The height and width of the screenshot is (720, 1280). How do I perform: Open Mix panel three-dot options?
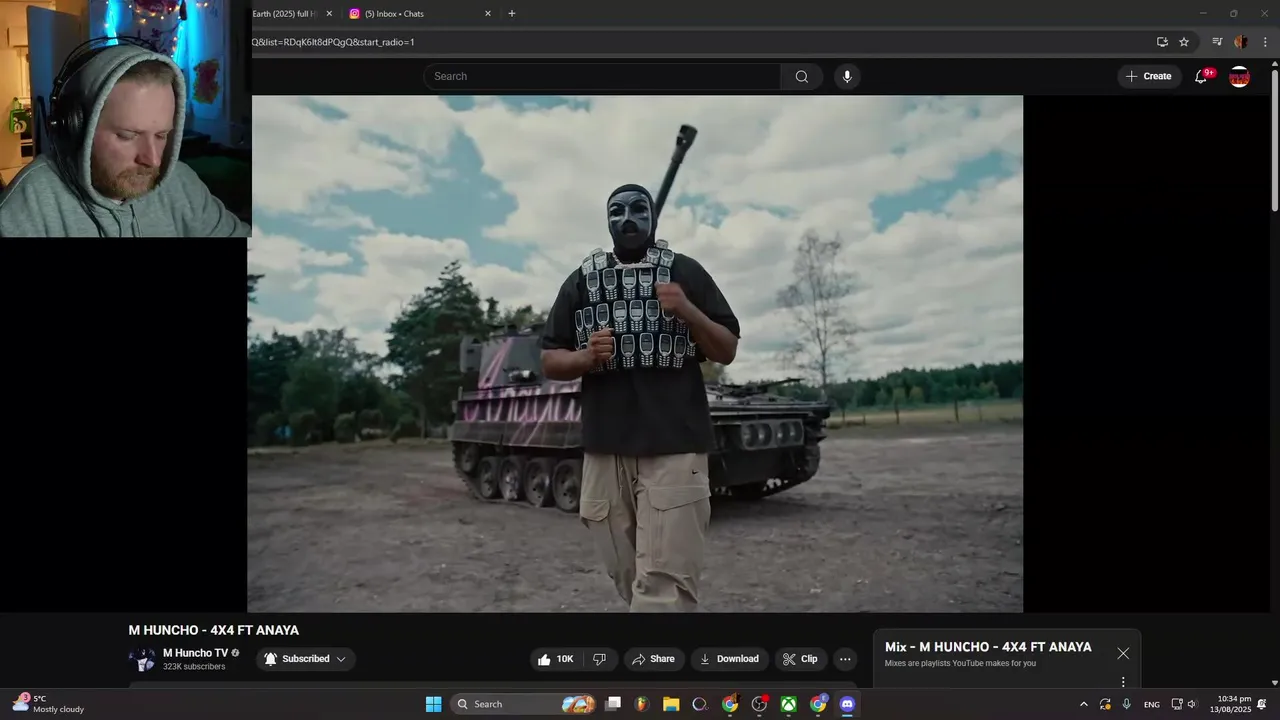(x=1123, y=682)
